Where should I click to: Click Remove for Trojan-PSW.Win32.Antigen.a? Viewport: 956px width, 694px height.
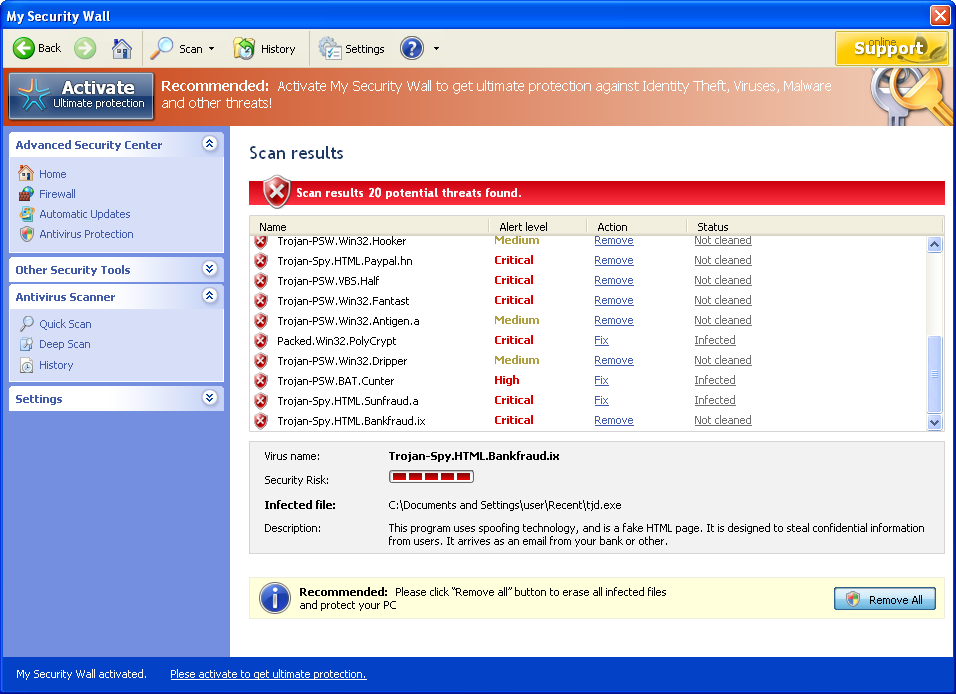coord(614,320)
